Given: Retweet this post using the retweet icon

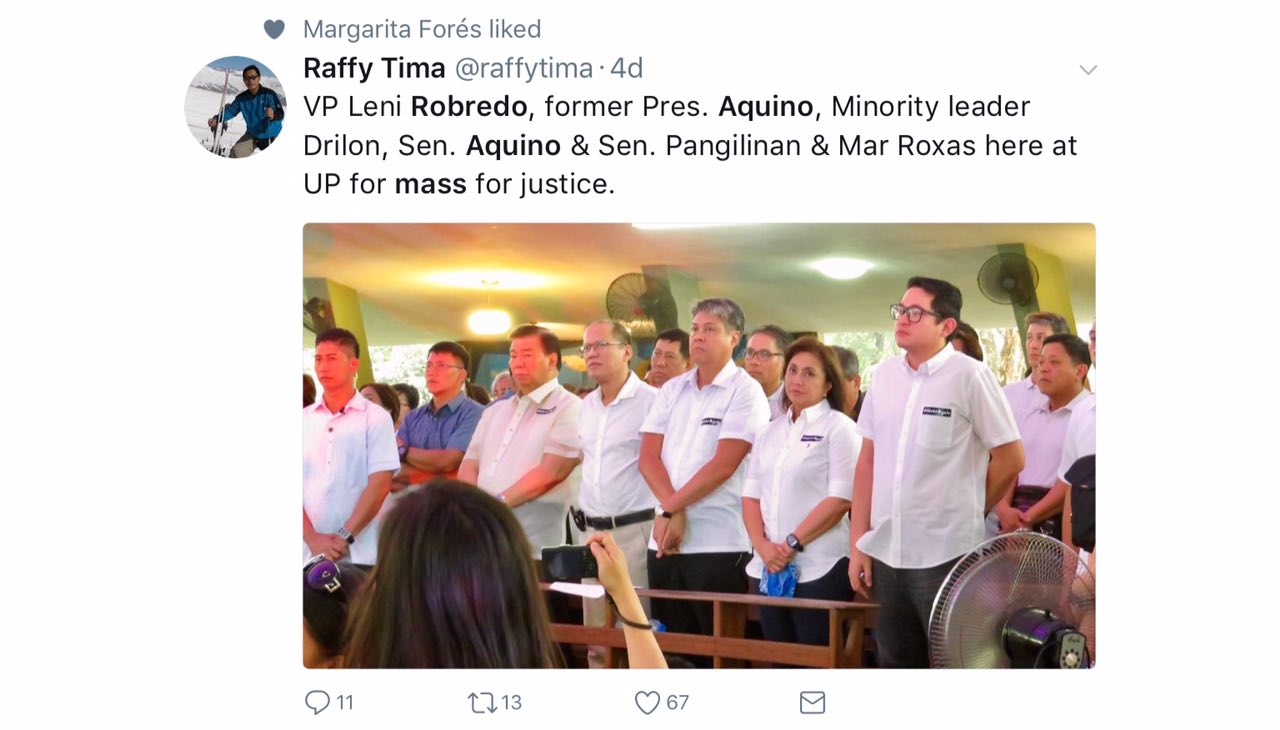Looking at the screenshot, I should tap(482, 703).
